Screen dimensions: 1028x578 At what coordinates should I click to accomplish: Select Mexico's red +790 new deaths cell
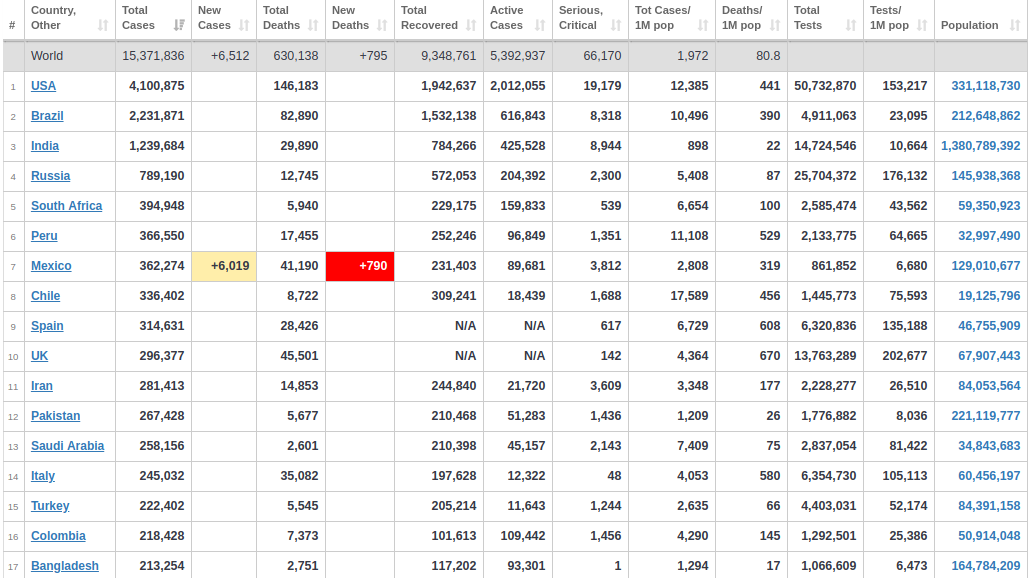(x=360, y=266)
